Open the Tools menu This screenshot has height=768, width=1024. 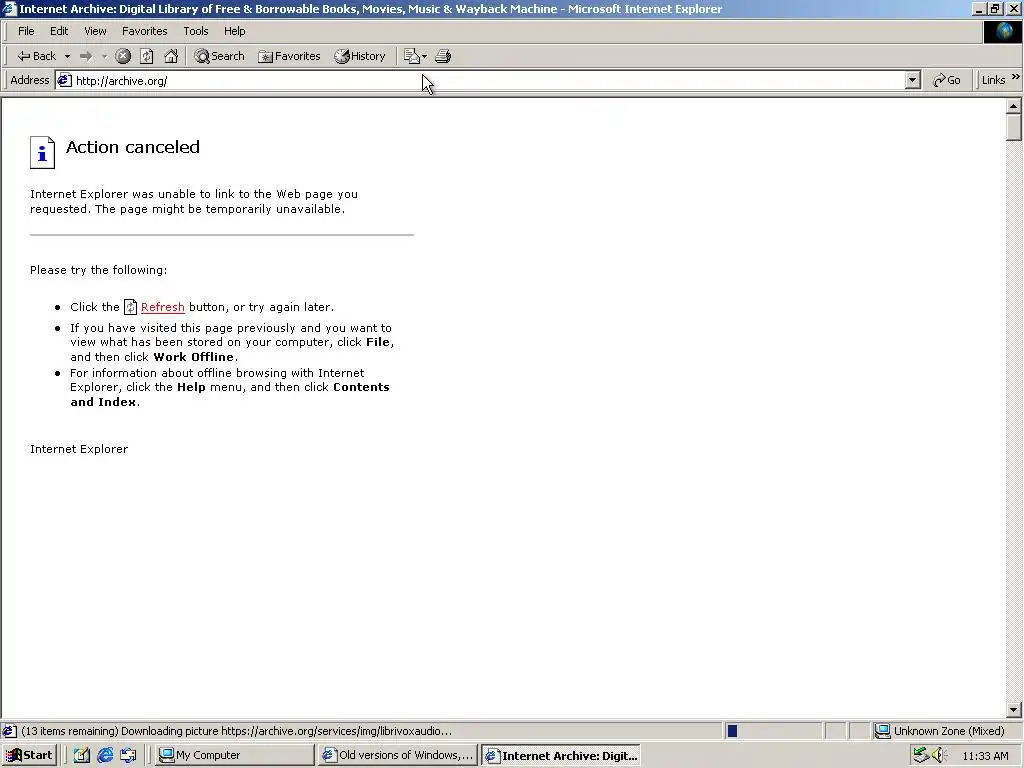point(195,31)
